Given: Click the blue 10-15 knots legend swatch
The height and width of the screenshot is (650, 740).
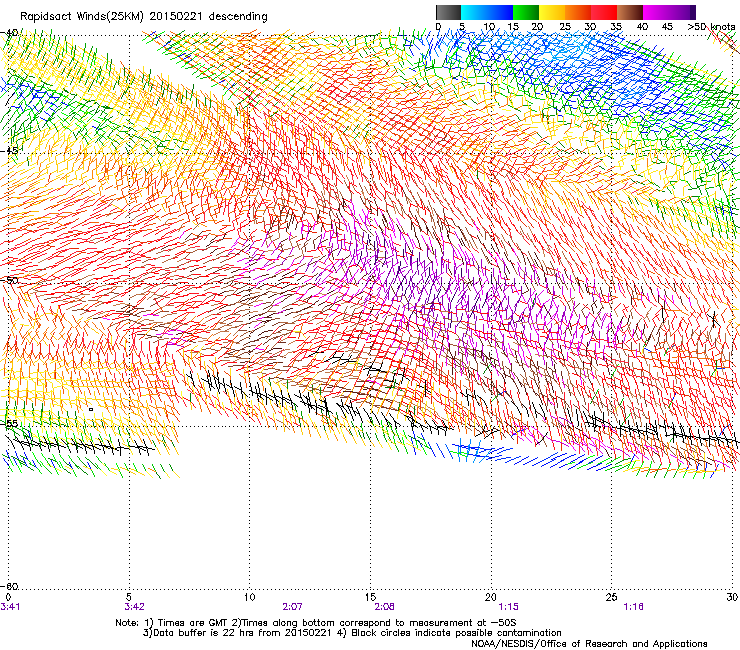Looking at the screenshot, I should (x=500, y=12).
